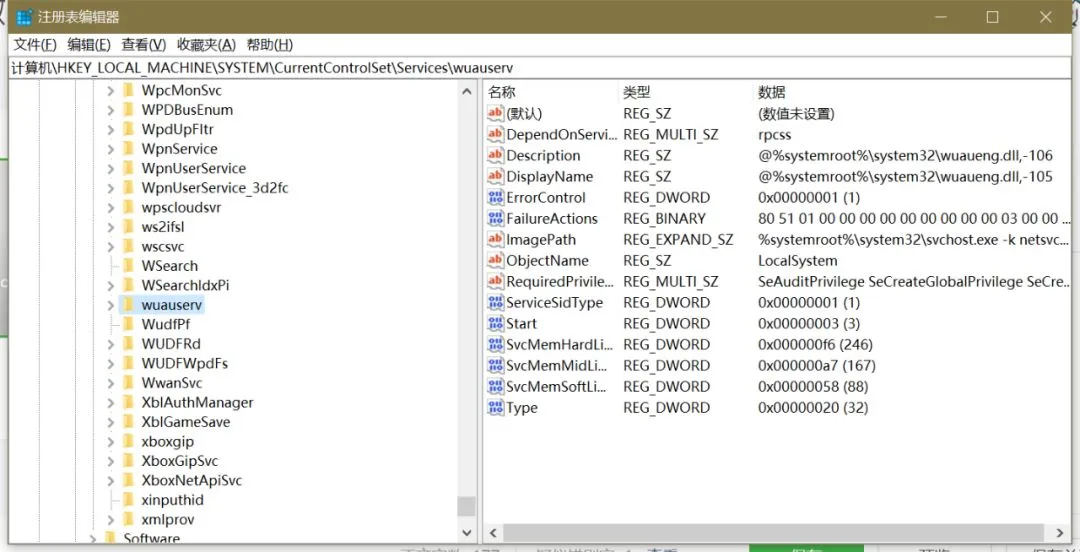Click the tree pane vertical scrollbar thumb
Screen dimensions: 1080x552
click(x=467, y=507)
